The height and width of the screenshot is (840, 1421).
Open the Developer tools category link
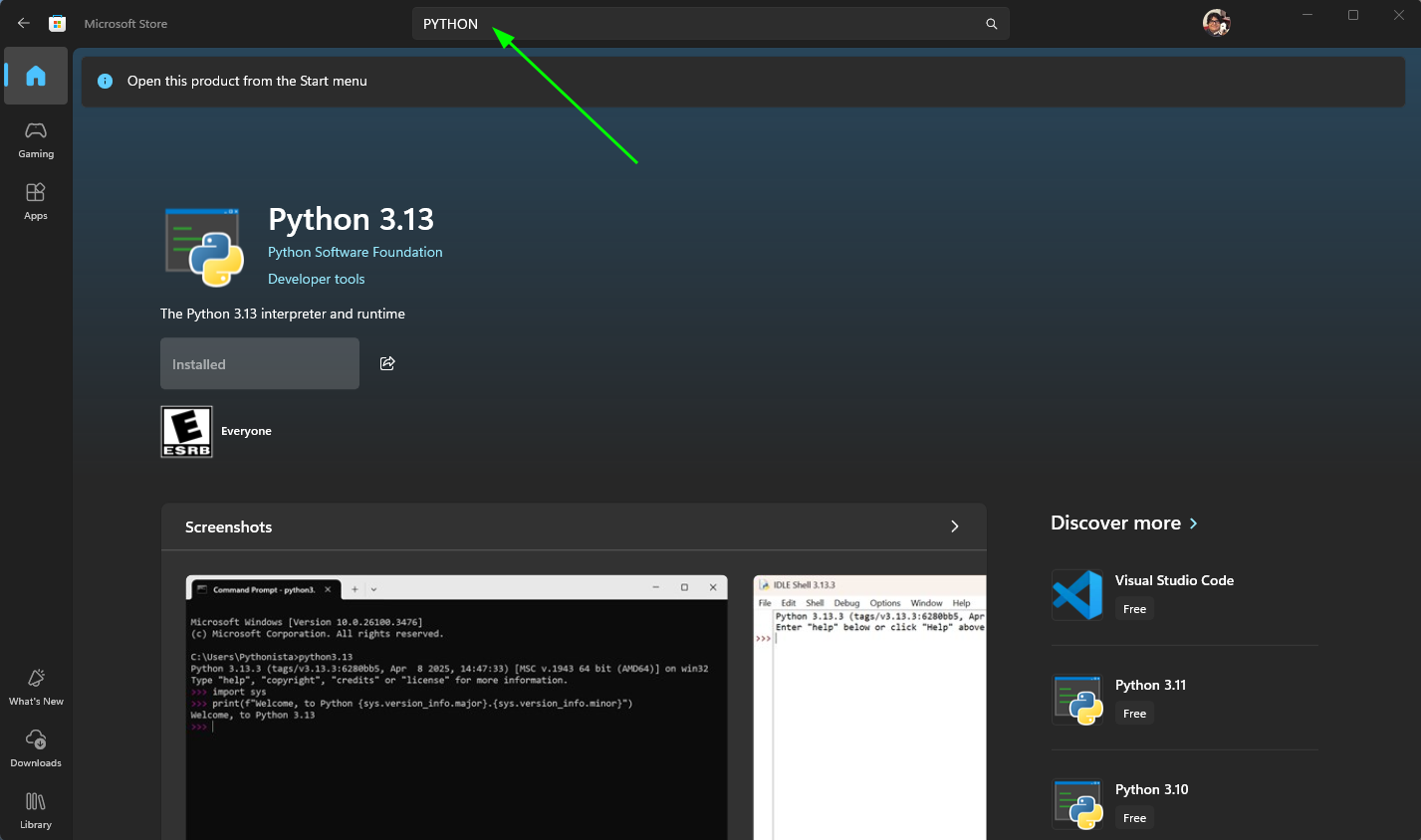(316, 279)
